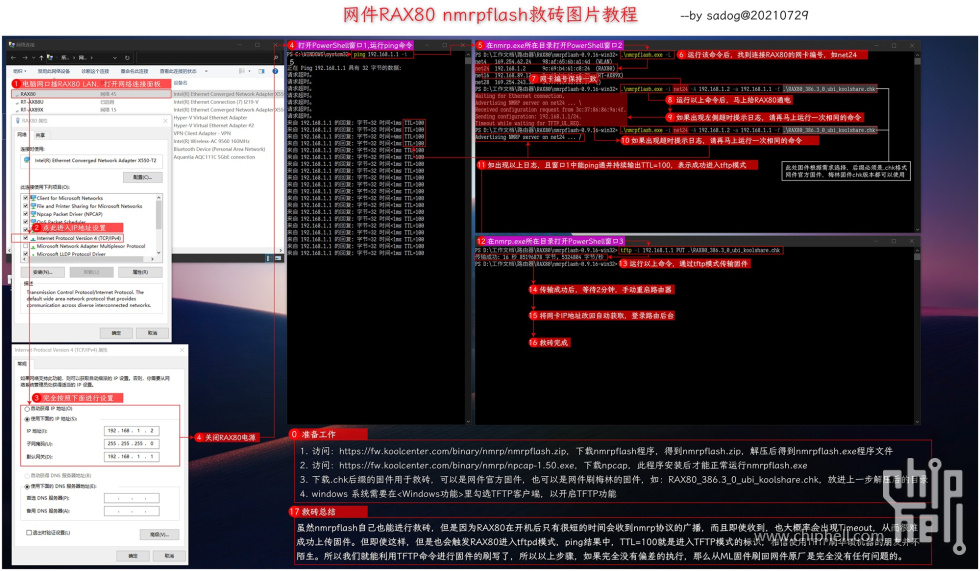Image resolution: width=980 pixels, height=571 pixels.
Task: Toggle Npcap Packet Driver (NPCAP) checkbox
Action: [x=26, y=214]
